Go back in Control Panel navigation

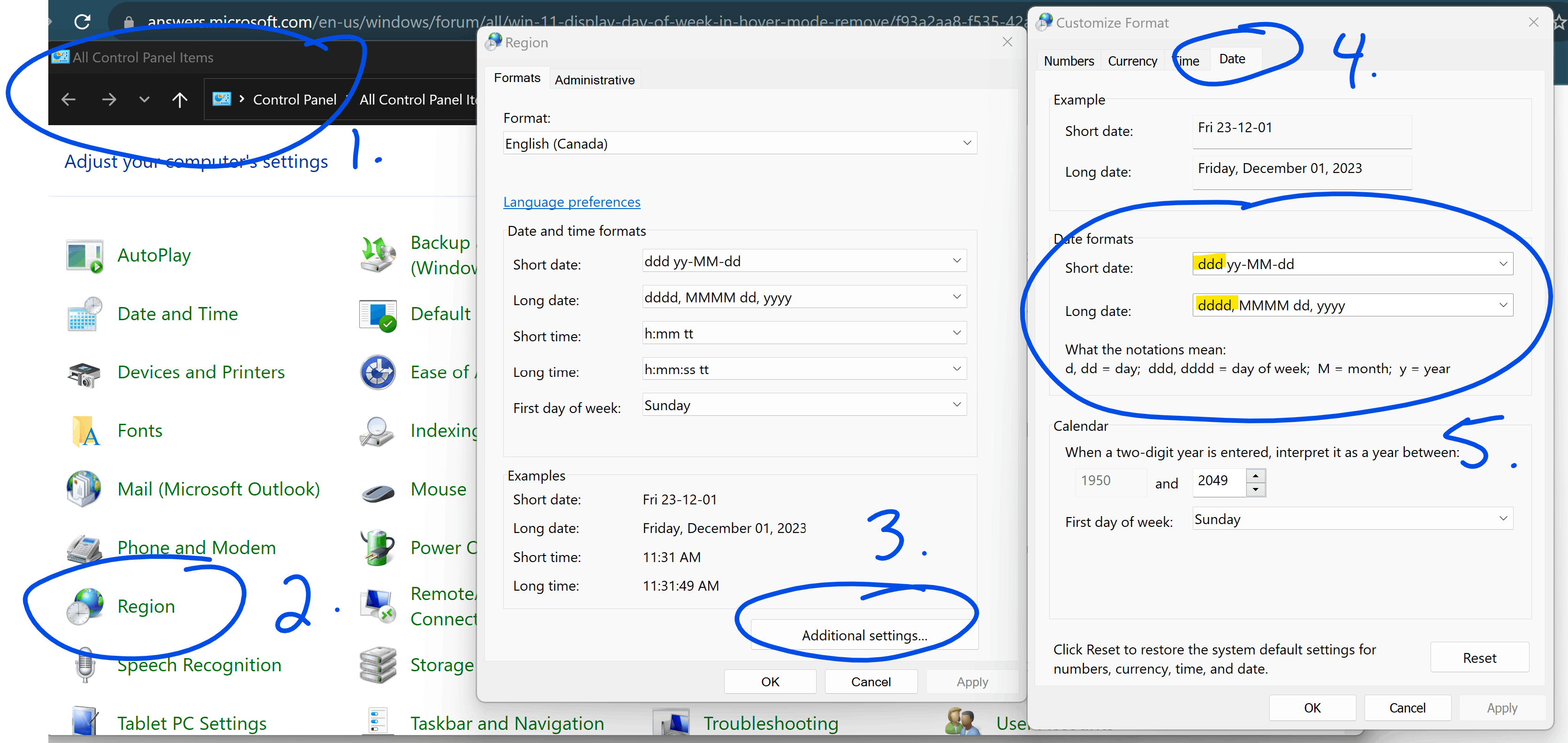click(68, 99)
